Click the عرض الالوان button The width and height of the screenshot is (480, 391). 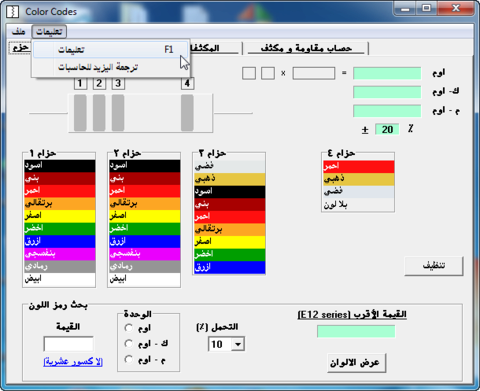point(356,363)
